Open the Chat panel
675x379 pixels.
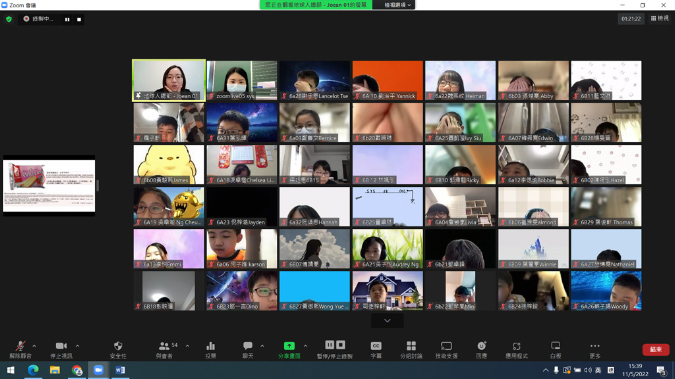pyautogui.click(x=248, y=349)
